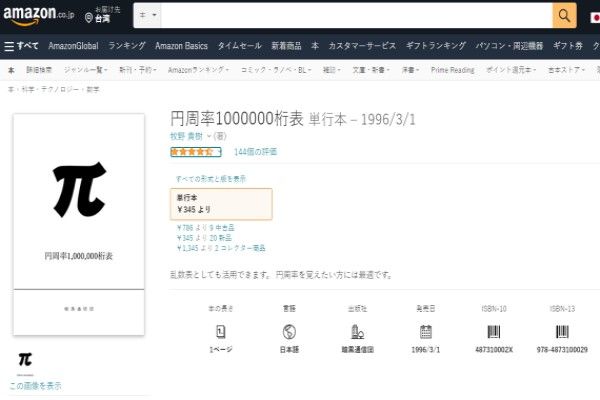Open 詳細検索 in the books subnav
This screenshot has height=400, width=600.
[x=39, y=70]
